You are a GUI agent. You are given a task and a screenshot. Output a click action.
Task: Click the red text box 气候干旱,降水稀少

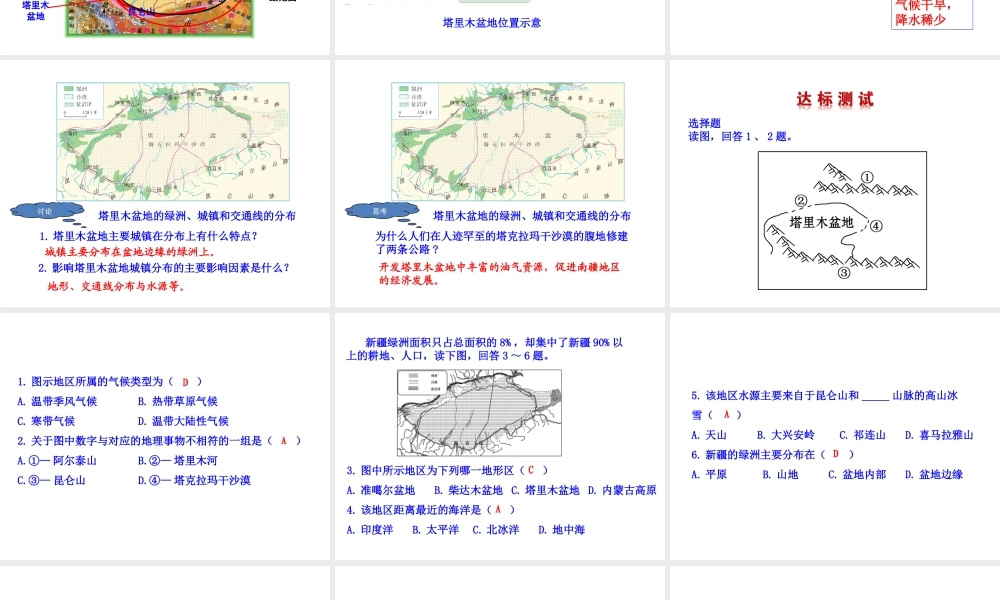pyautogui.click(x=932, y=14)
